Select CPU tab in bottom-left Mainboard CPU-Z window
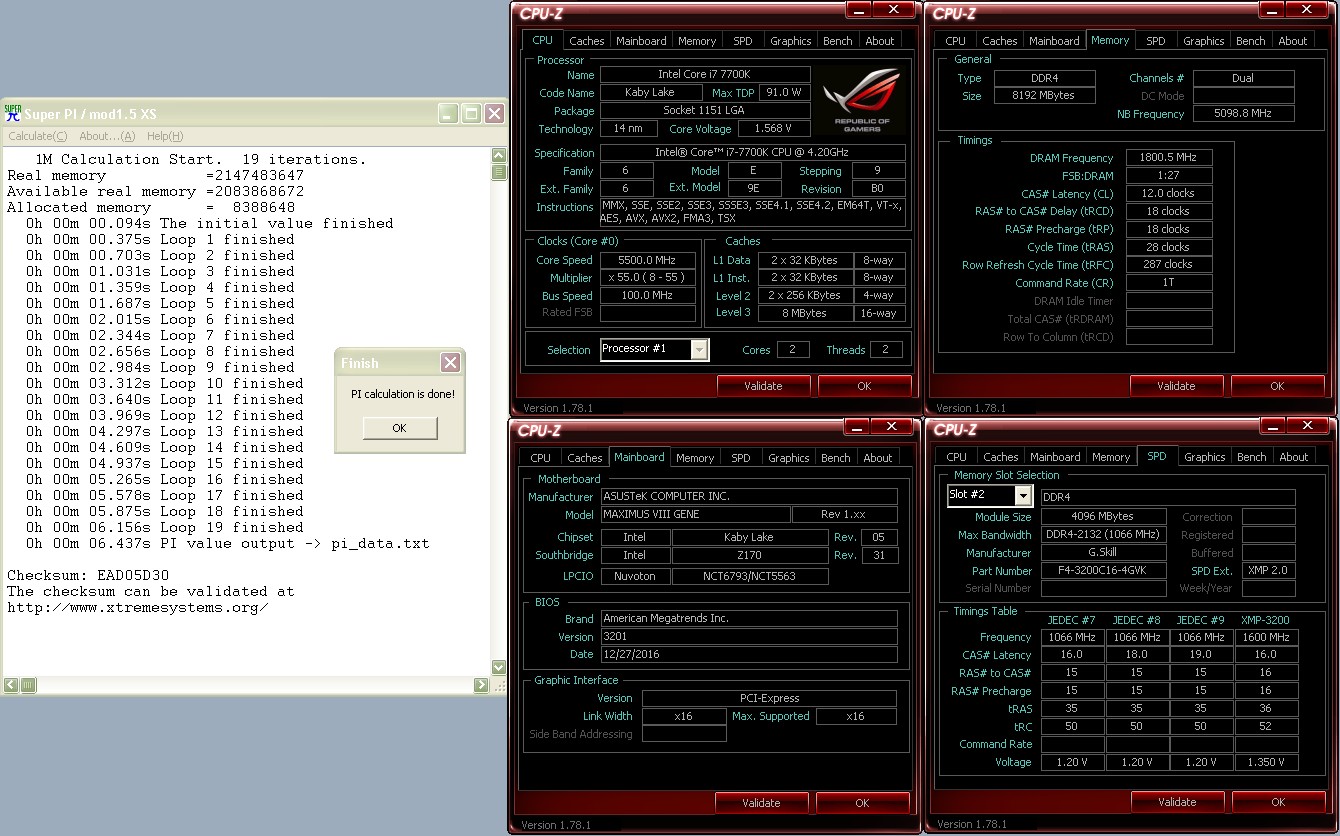1340x836 pixels. (541, 458)
